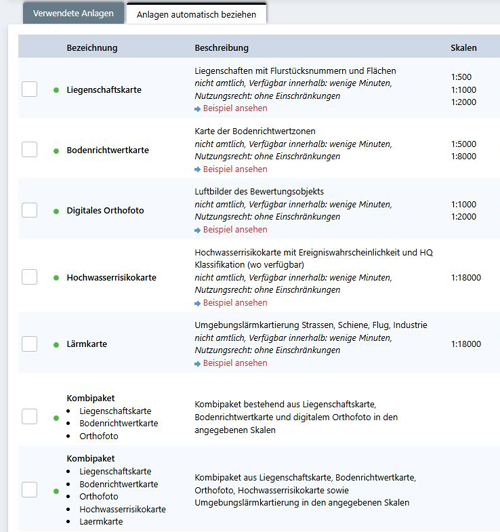Click 'Karte der Bodenrichtwertzonen' description
This screenshot has height=532, width=500.
[x=255, y=131]
